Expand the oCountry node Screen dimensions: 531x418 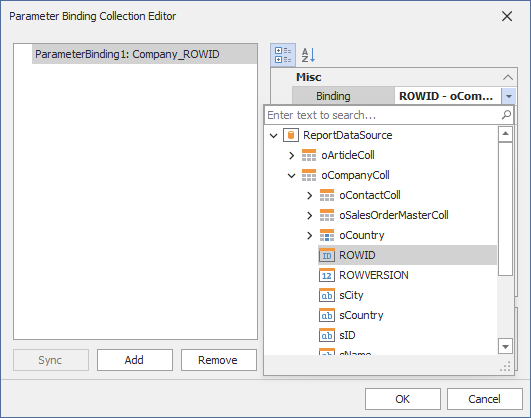coord(310,235)
